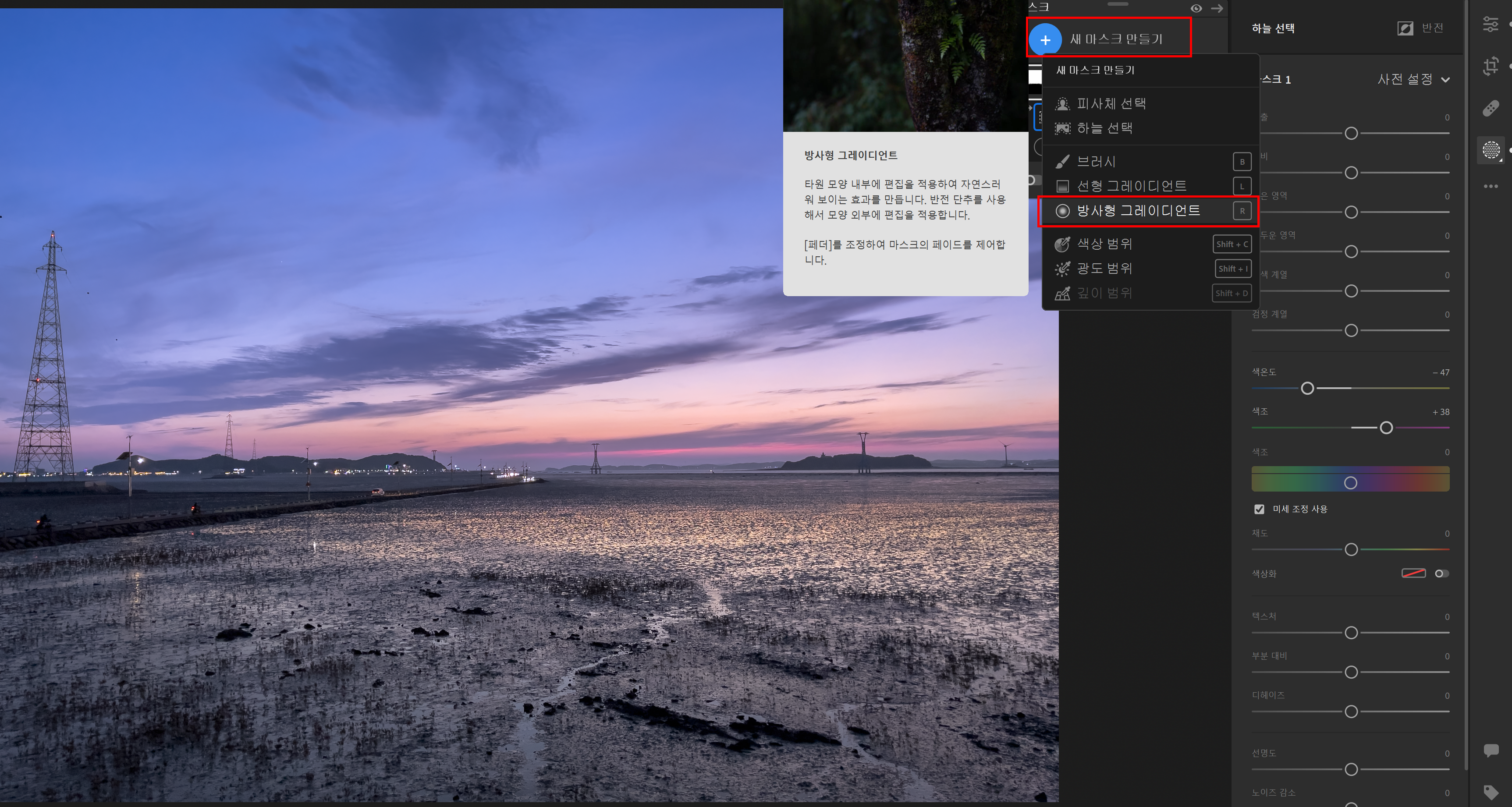Choose Radial Gradient from mask menu
This screenshot has width=1512, height=807.
point(1138,211)
